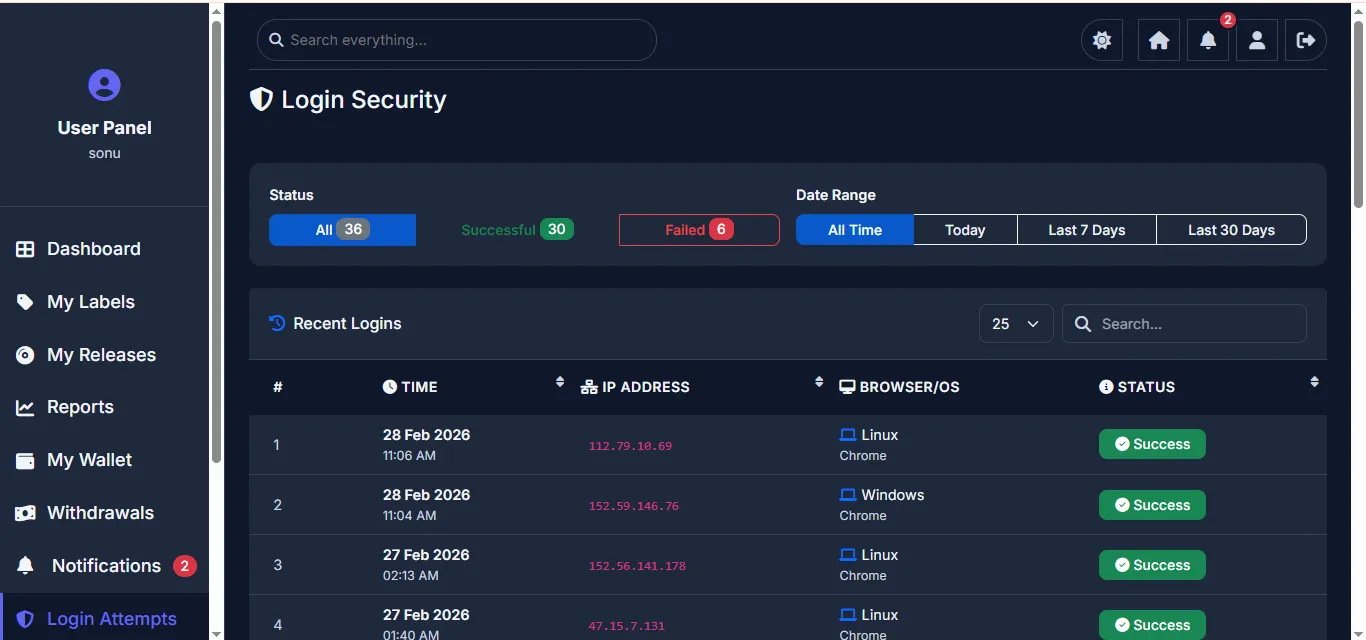Click the theme settings sun icon

pos(1102,40)
